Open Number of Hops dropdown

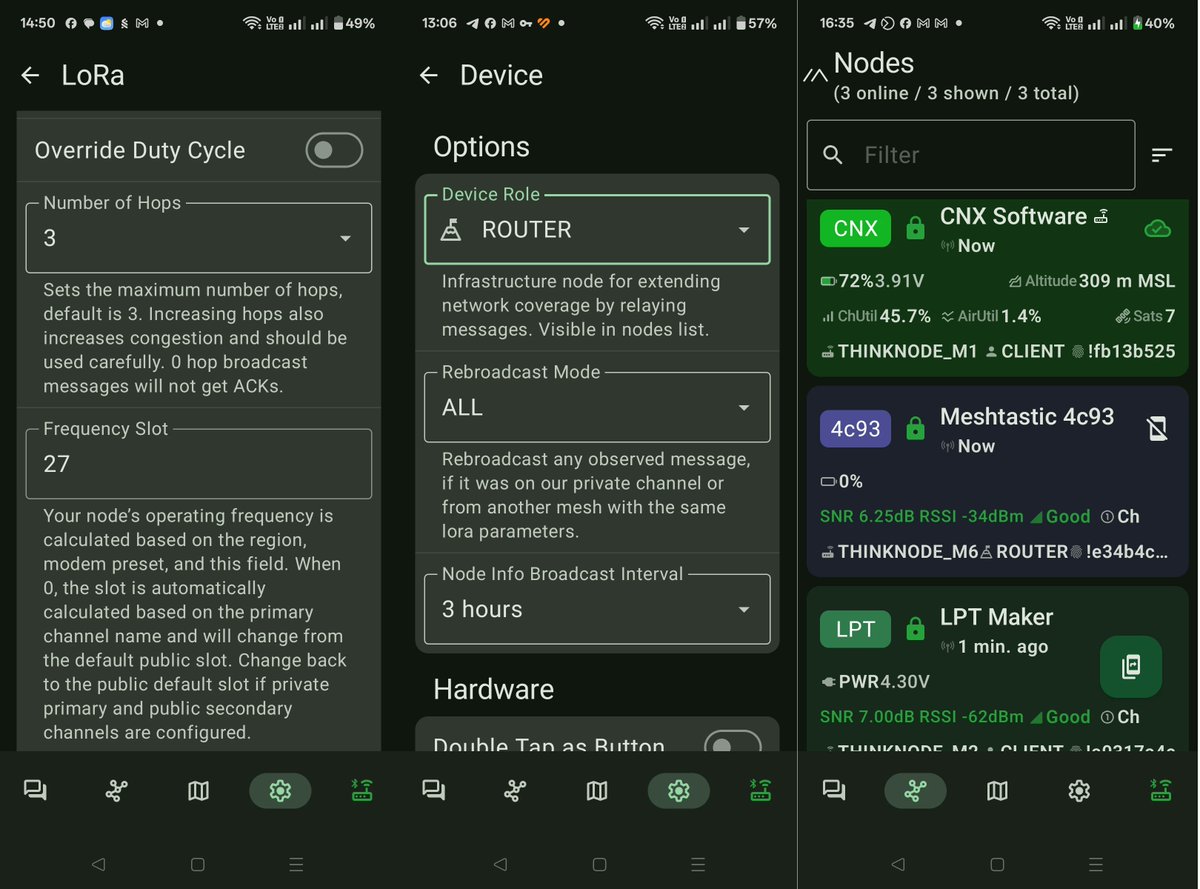click(x=198, y=238)
